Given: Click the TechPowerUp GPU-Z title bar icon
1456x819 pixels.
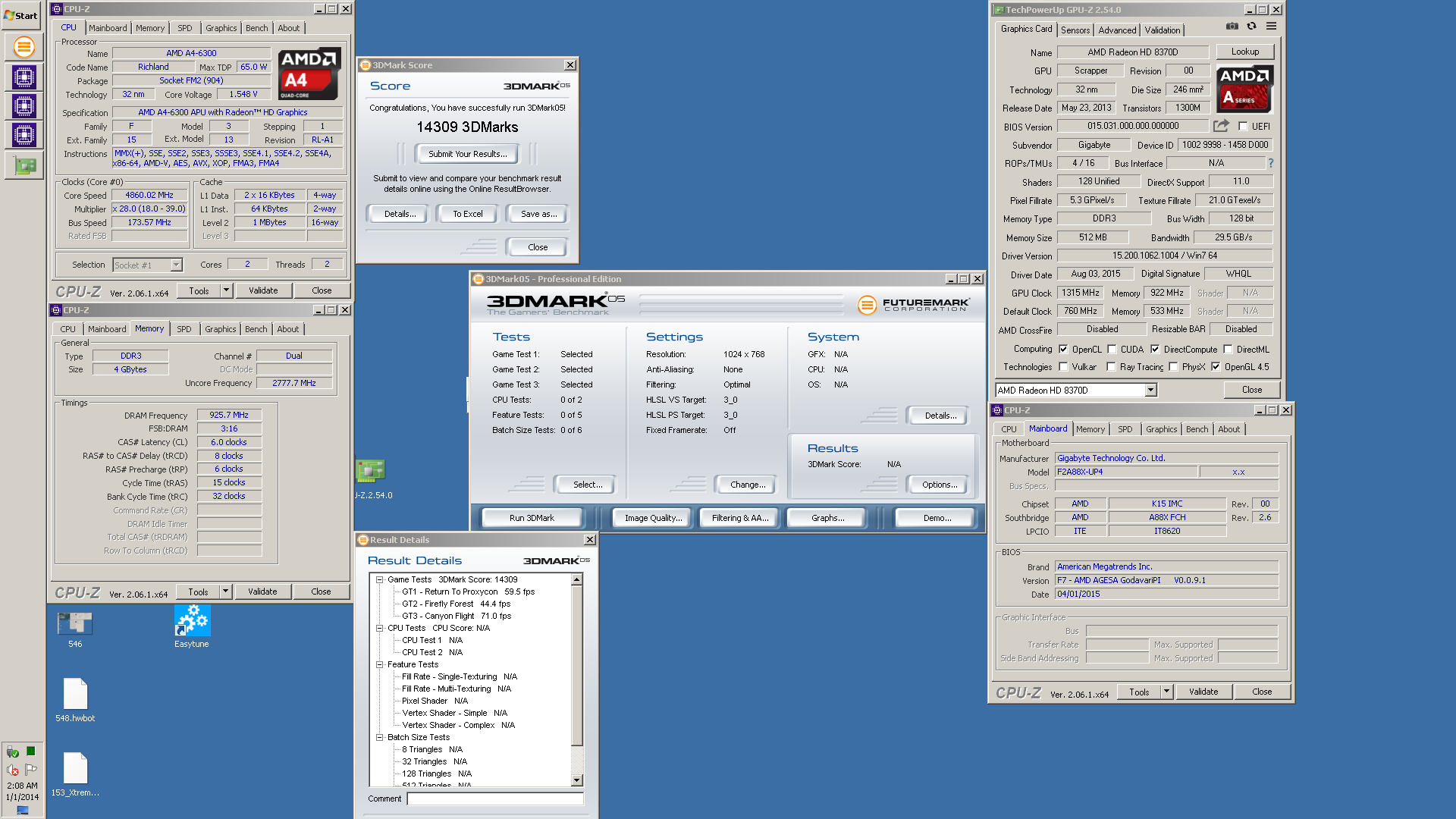Looking at the screenshot, I should click(999, 10).
